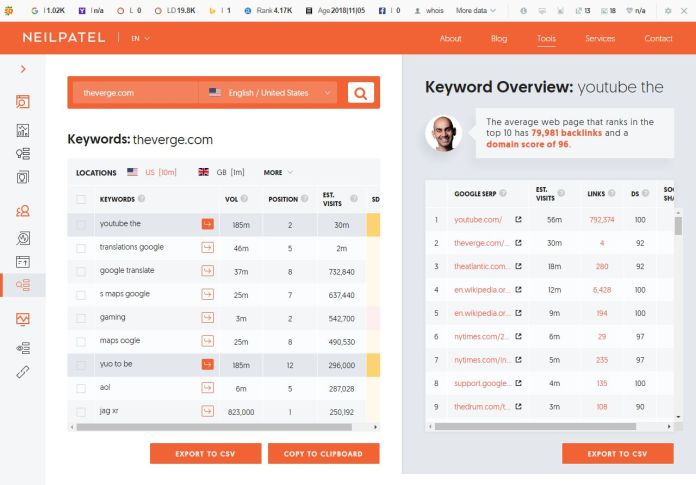Open thedrum.com result external link icon

[518, 406]
